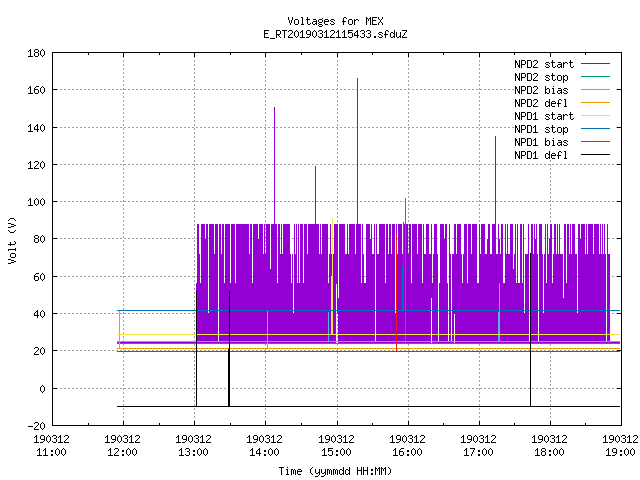
Task: Click the 40 y-axis tick label
Action: point(39,314)
